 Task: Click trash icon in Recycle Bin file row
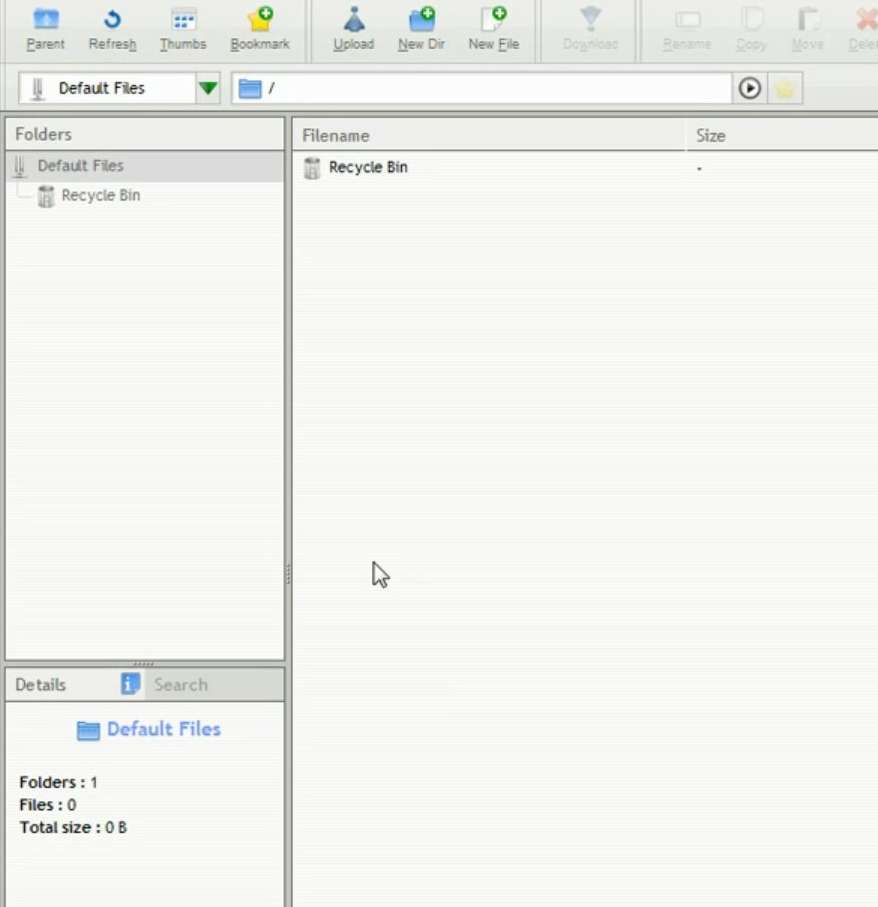click(312, 168)
